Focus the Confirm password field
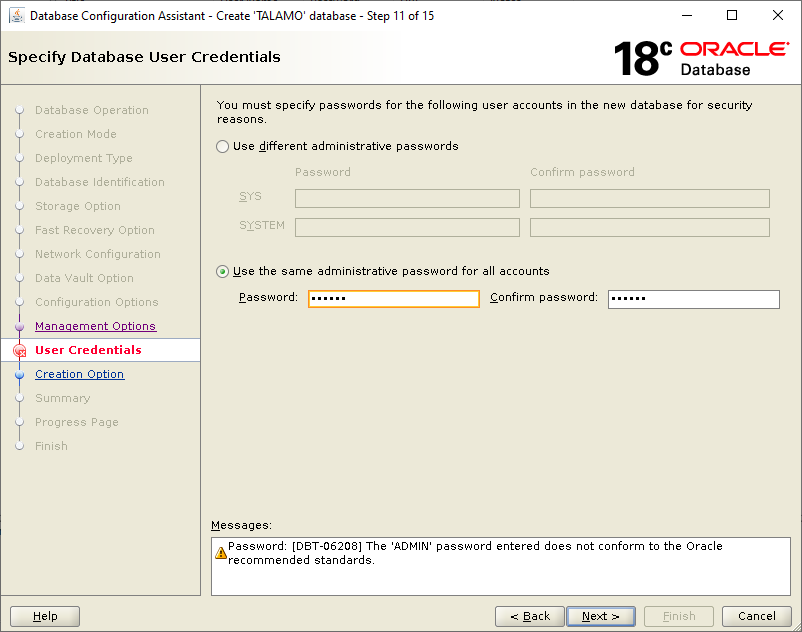802x632 pixels. click(x=694, y=299)
